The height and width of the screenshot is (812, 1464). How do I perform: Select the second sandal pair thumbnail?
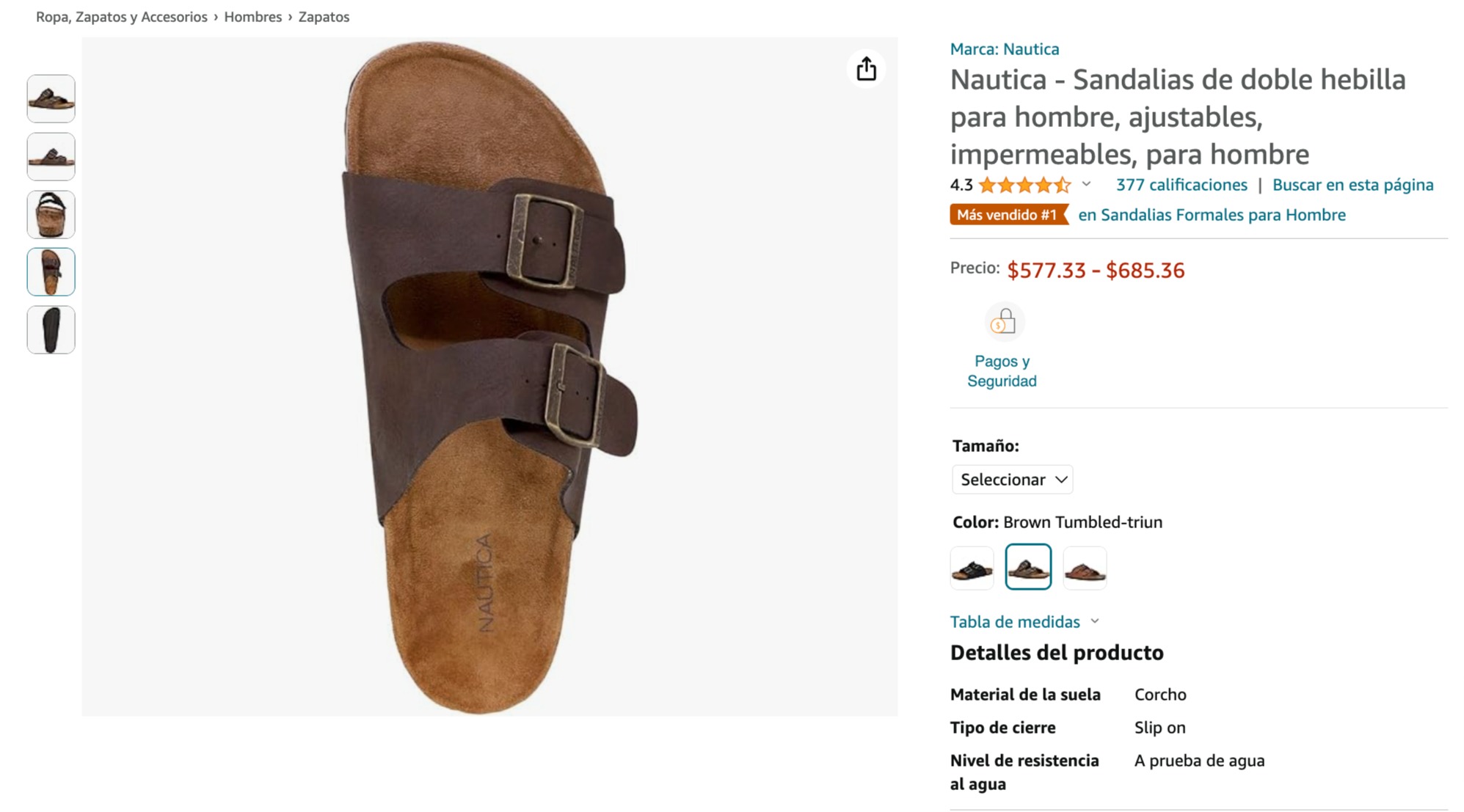51,156
